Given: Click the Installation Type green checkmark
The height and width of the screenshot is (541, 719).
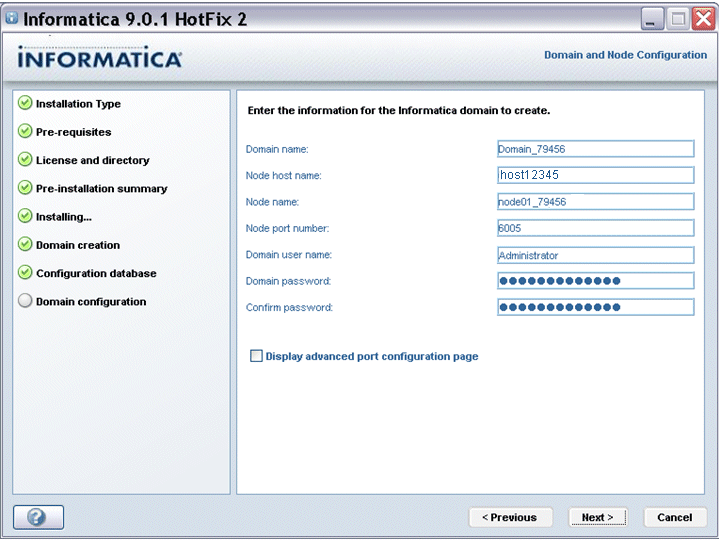Looking at the screenshot, I should [x=25, y=103].
